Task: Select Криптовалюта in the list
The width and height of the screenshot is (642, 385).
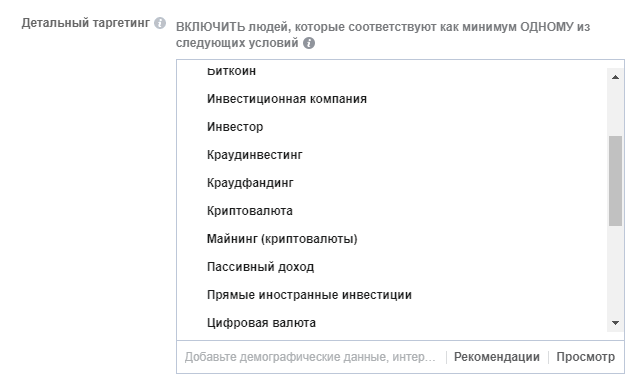Action: point(250,211)
